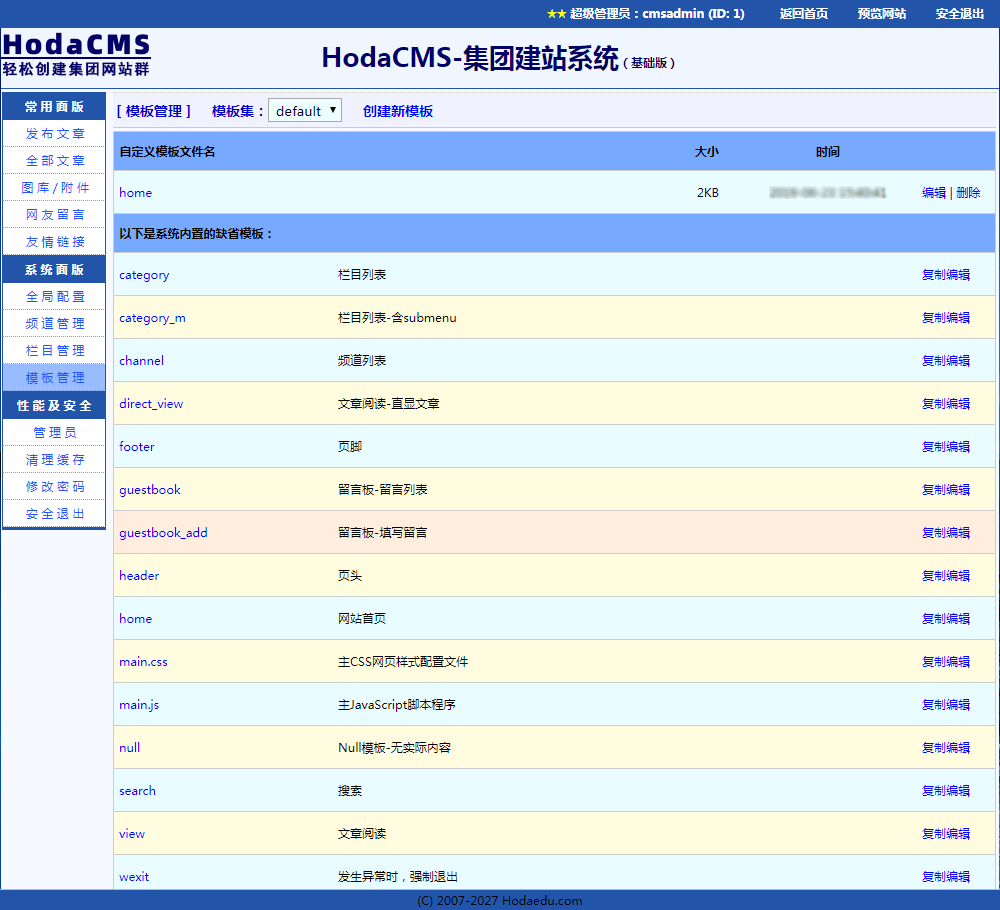This screenshot has width=1000, height=910.
Task: Click 复制编辑 for main.js
Action: (x=946, y=705)
